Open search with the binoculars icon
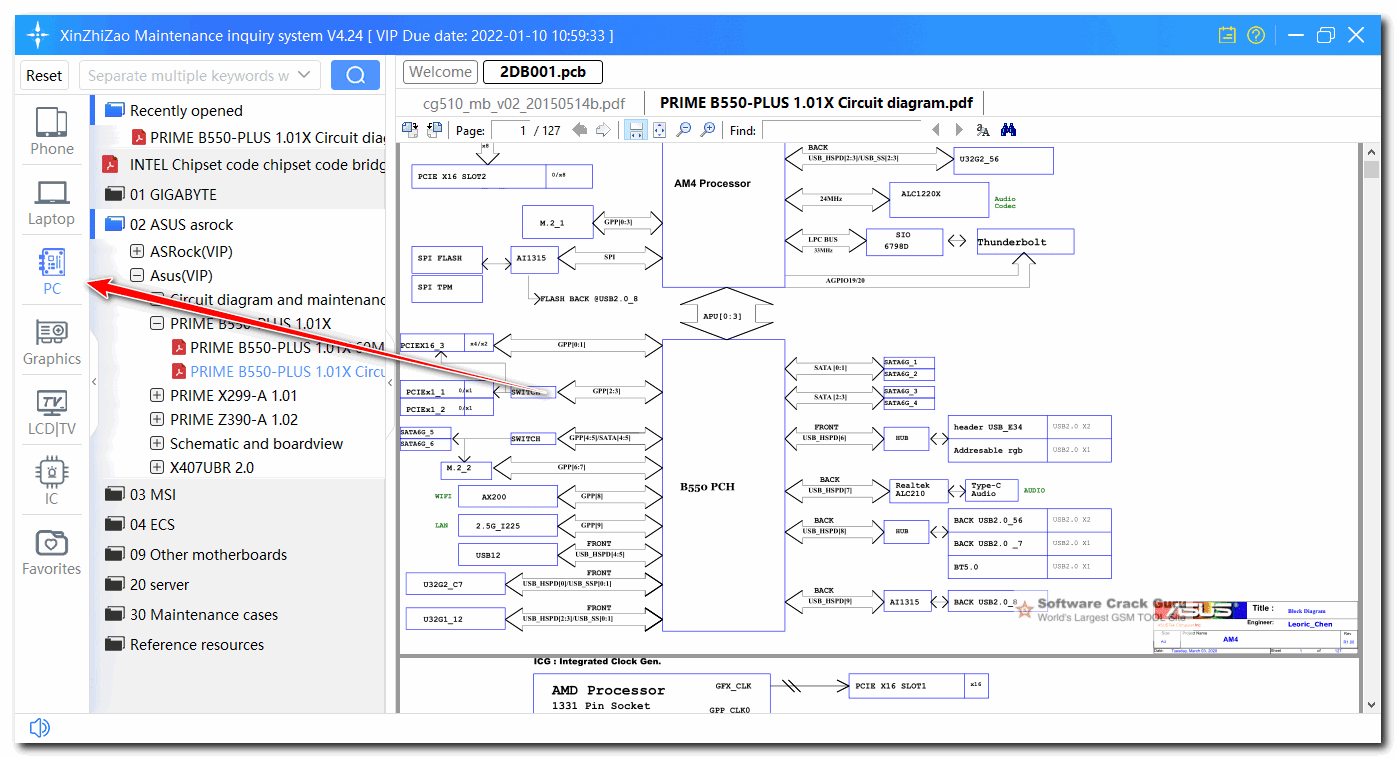1396x758 pixels. coord(1008,129)
